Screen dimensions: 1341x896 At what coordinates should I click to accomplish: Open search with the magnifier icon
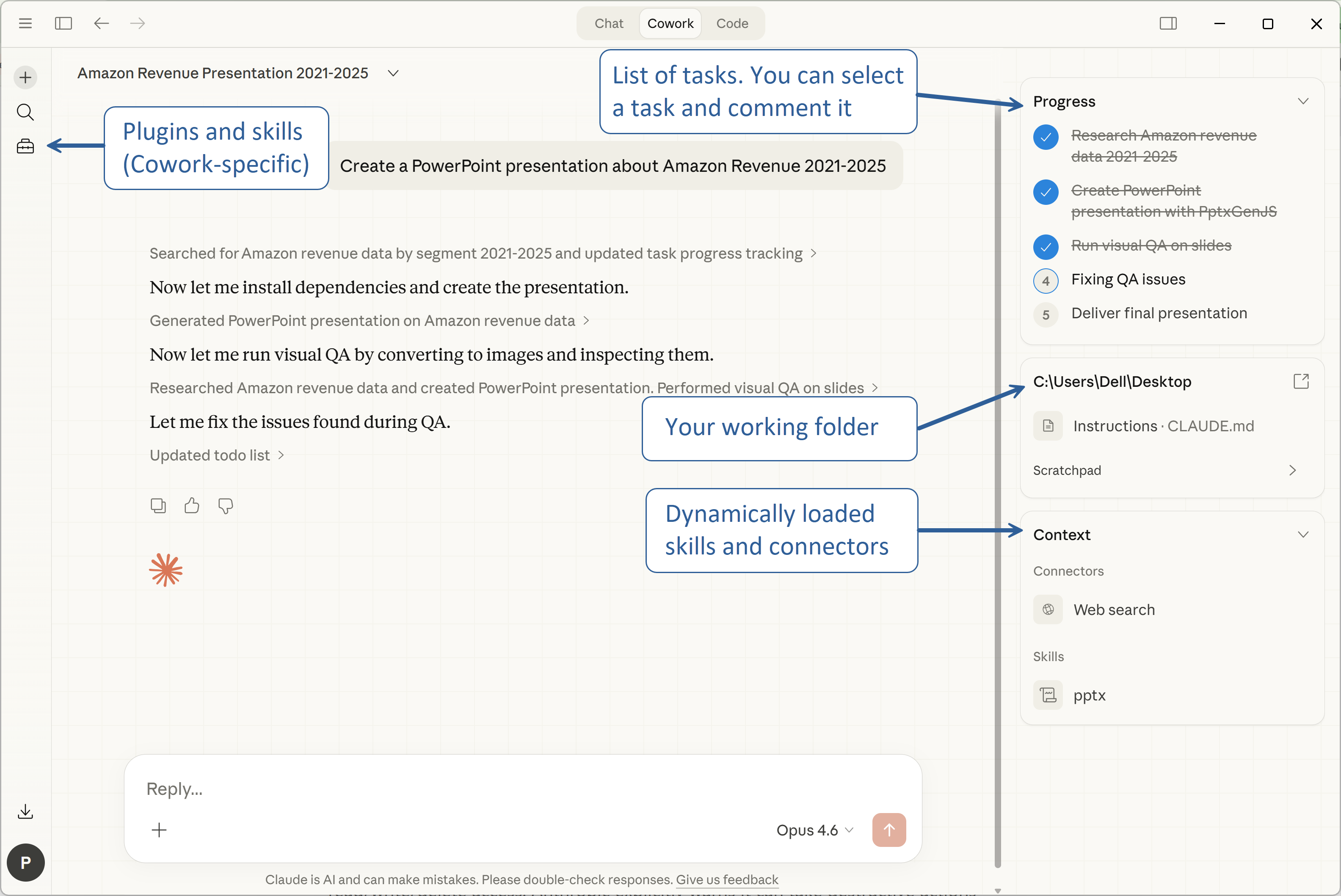(x=25, y=112)
